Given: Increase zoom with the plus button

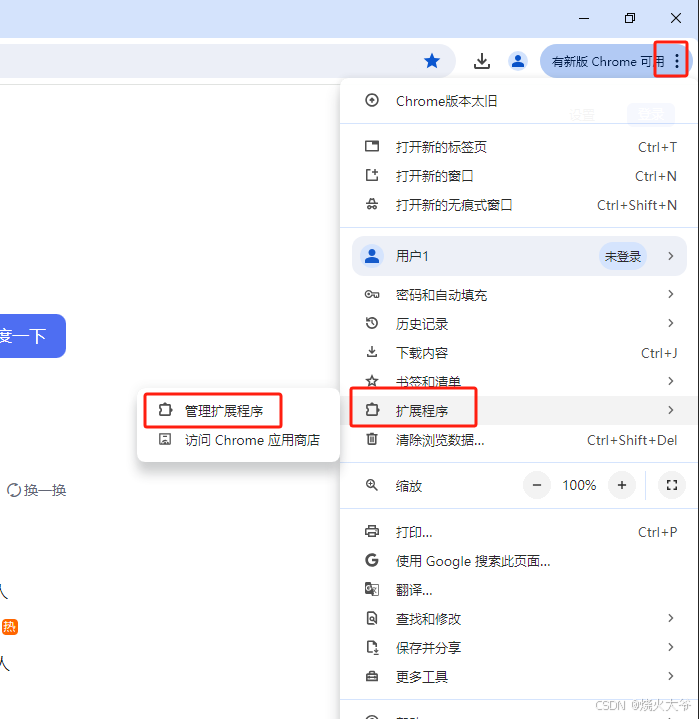Looking at the screenshot, I should pyautogui.click(x=622, y=485).
